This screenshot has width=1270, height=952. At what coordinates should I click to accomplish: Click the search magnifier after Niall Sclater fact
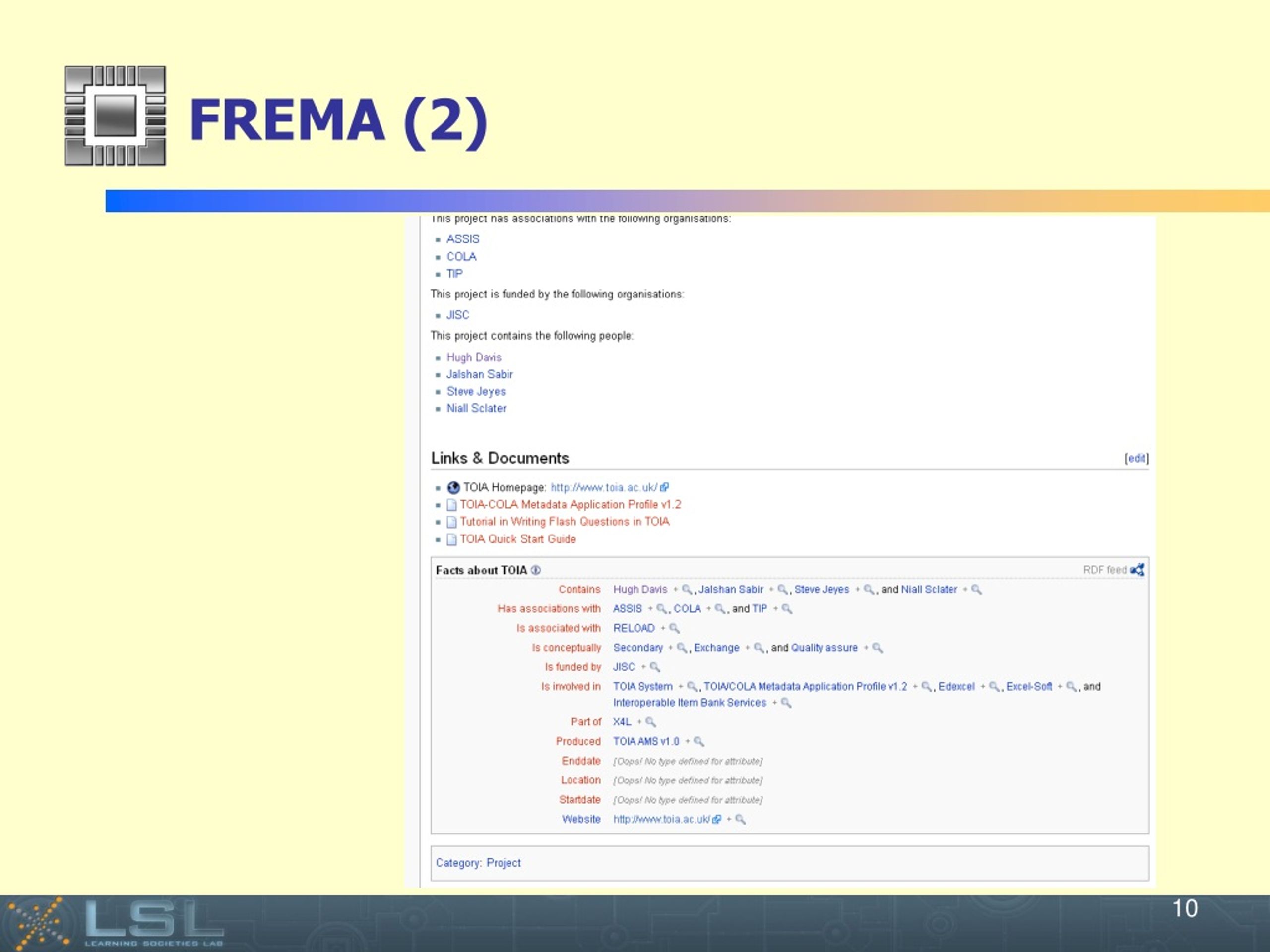pyautogui.click(x=977, y=590)
